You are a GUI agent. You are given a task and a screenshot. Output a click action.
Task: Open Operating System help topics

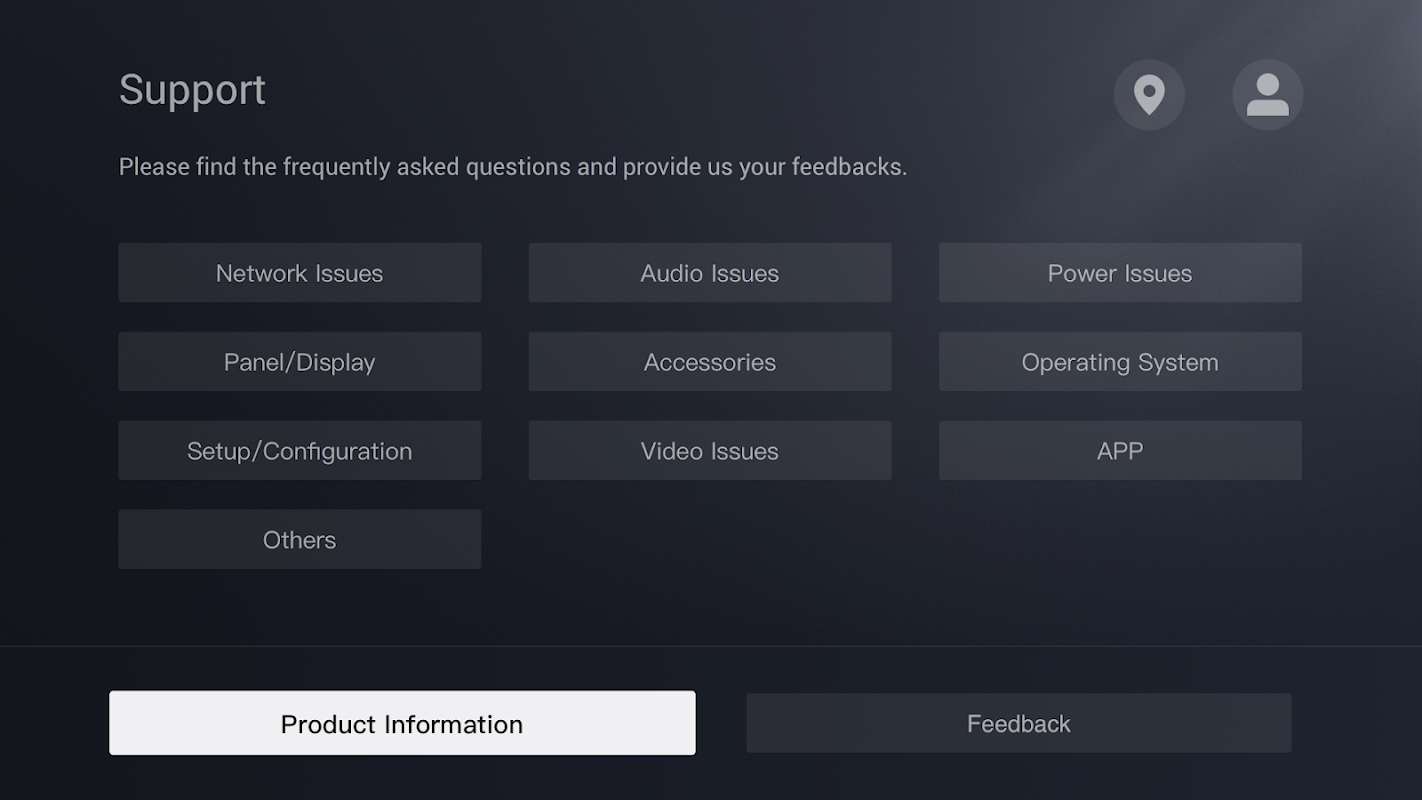(1120, 362)
